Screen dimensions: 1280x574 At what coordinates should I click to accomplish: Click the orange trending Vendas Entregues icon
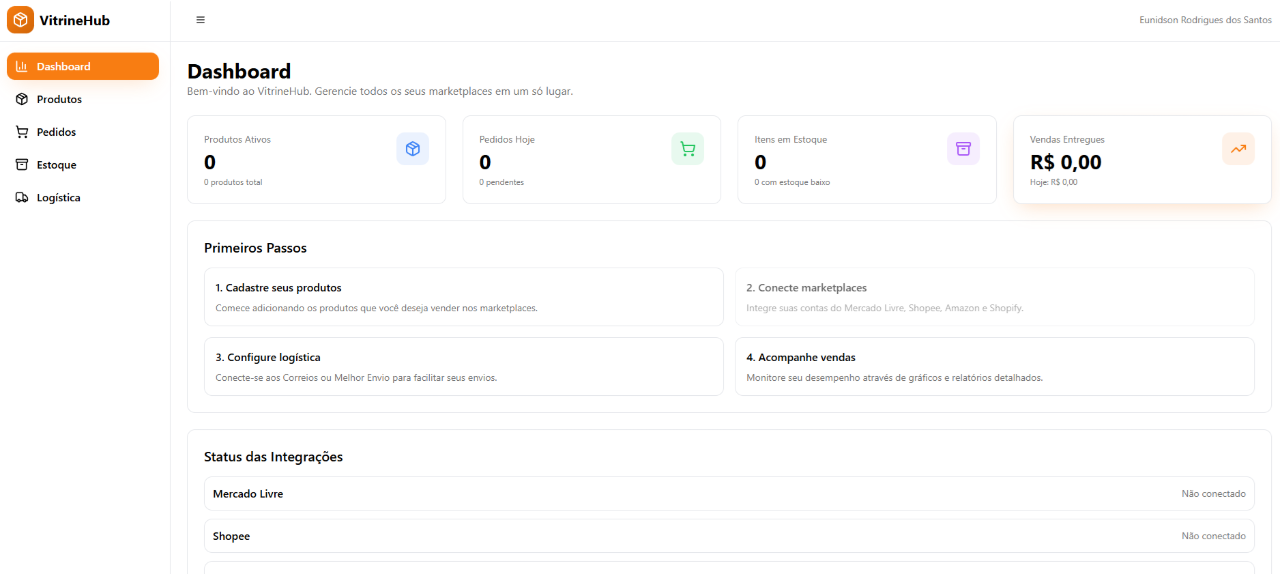point(1238,149)
